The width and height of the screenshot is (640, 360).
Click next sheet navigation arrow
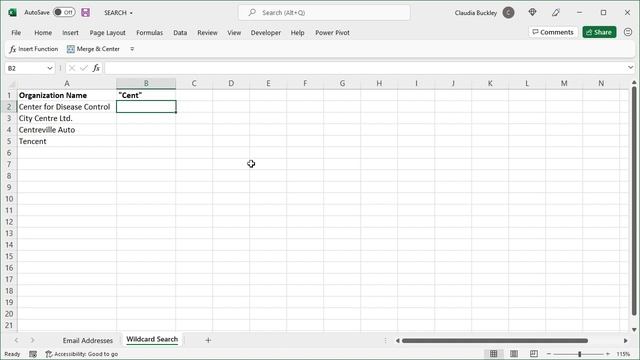pyautogui.click(x=32, y=340)
